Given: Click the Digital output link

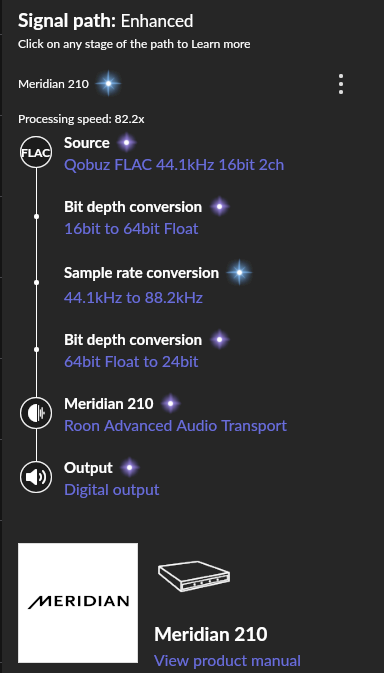Looking at the screenshot, I should pyautogui.click(x=112, y=490).
